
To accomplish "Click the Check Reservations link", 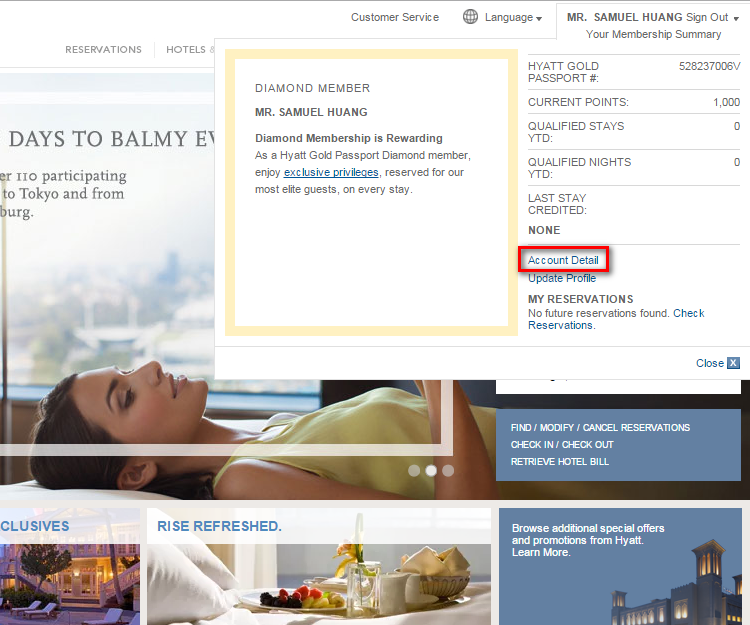I will point(688,314).
